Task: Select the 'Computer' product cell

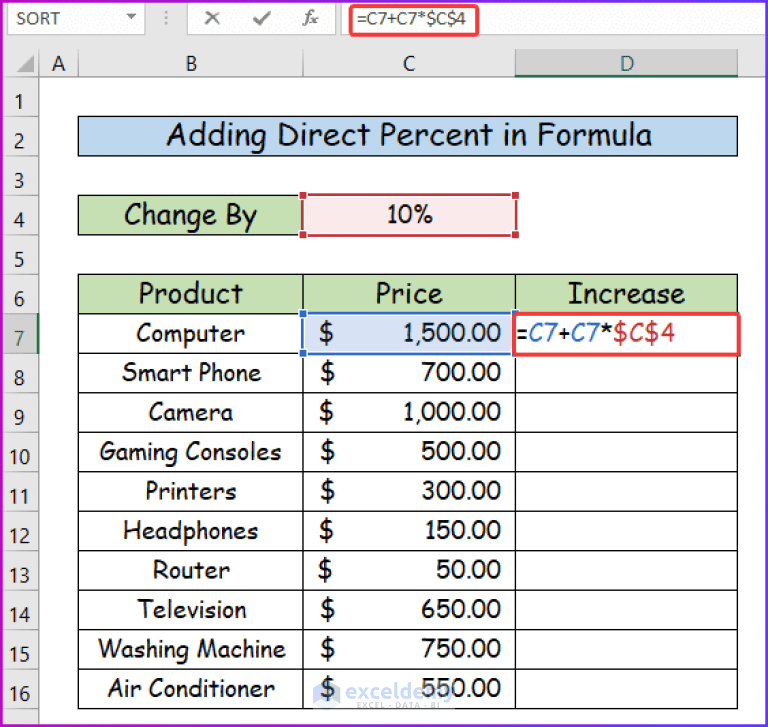Action: point(191,334)
